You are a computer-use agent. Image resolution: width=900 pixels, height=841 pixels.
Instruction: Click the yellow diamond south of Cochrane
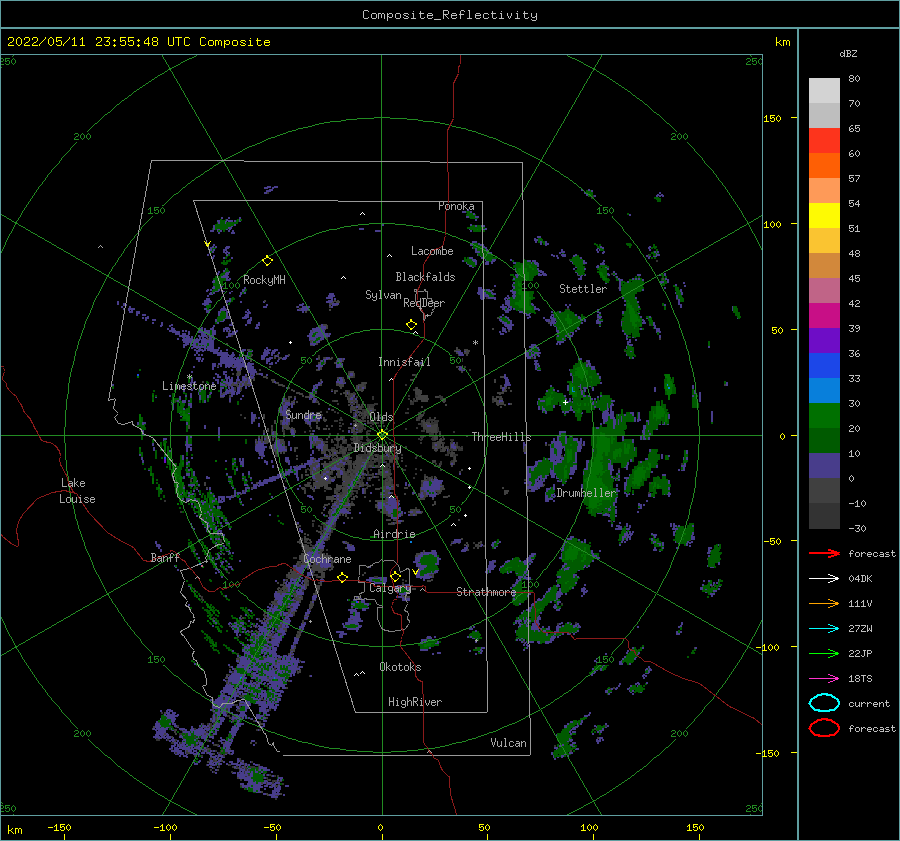pyautogui.click(x=343, y=577)
